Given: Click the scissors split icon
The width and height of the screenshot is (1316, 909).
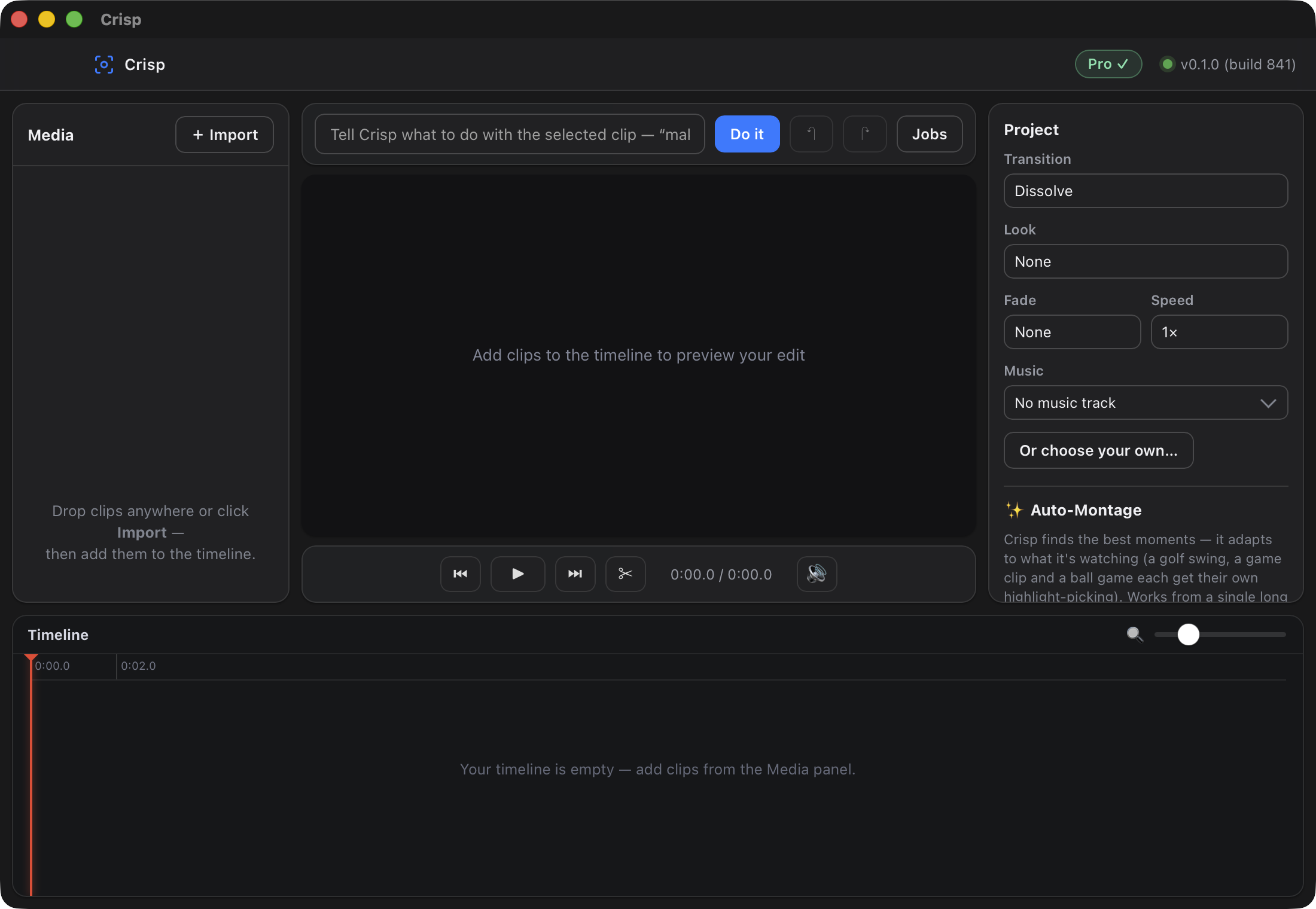Looking at the screenshot, I should coord(625,574).
